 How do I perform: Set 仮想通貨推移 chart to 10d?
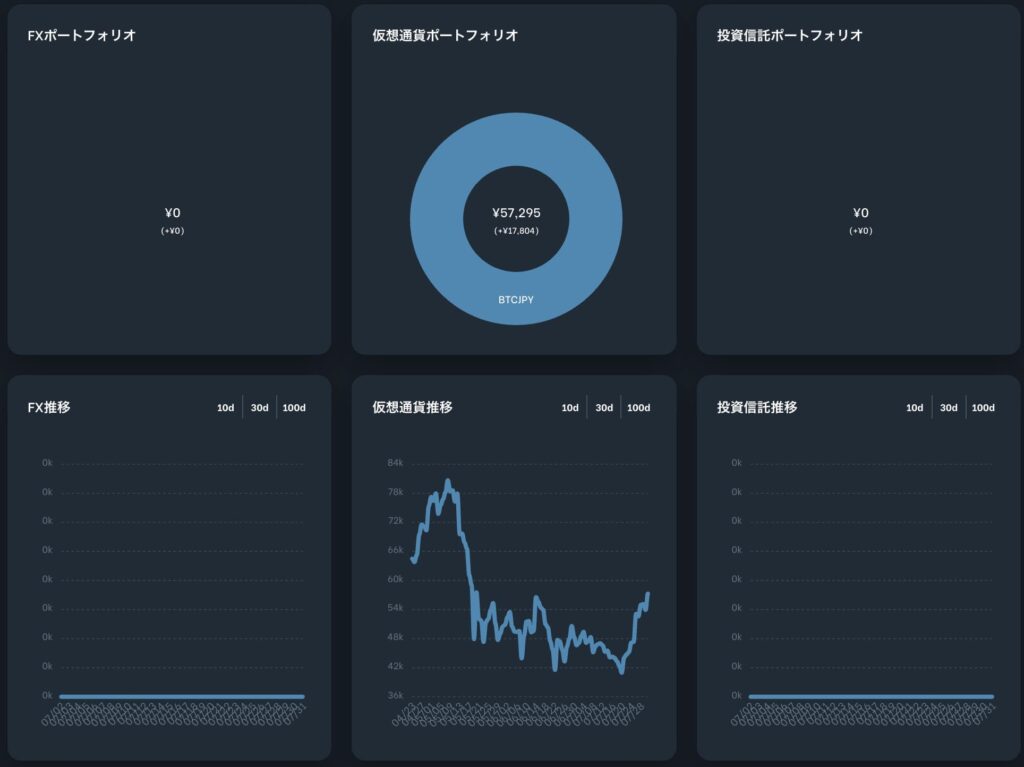(570, 408)
